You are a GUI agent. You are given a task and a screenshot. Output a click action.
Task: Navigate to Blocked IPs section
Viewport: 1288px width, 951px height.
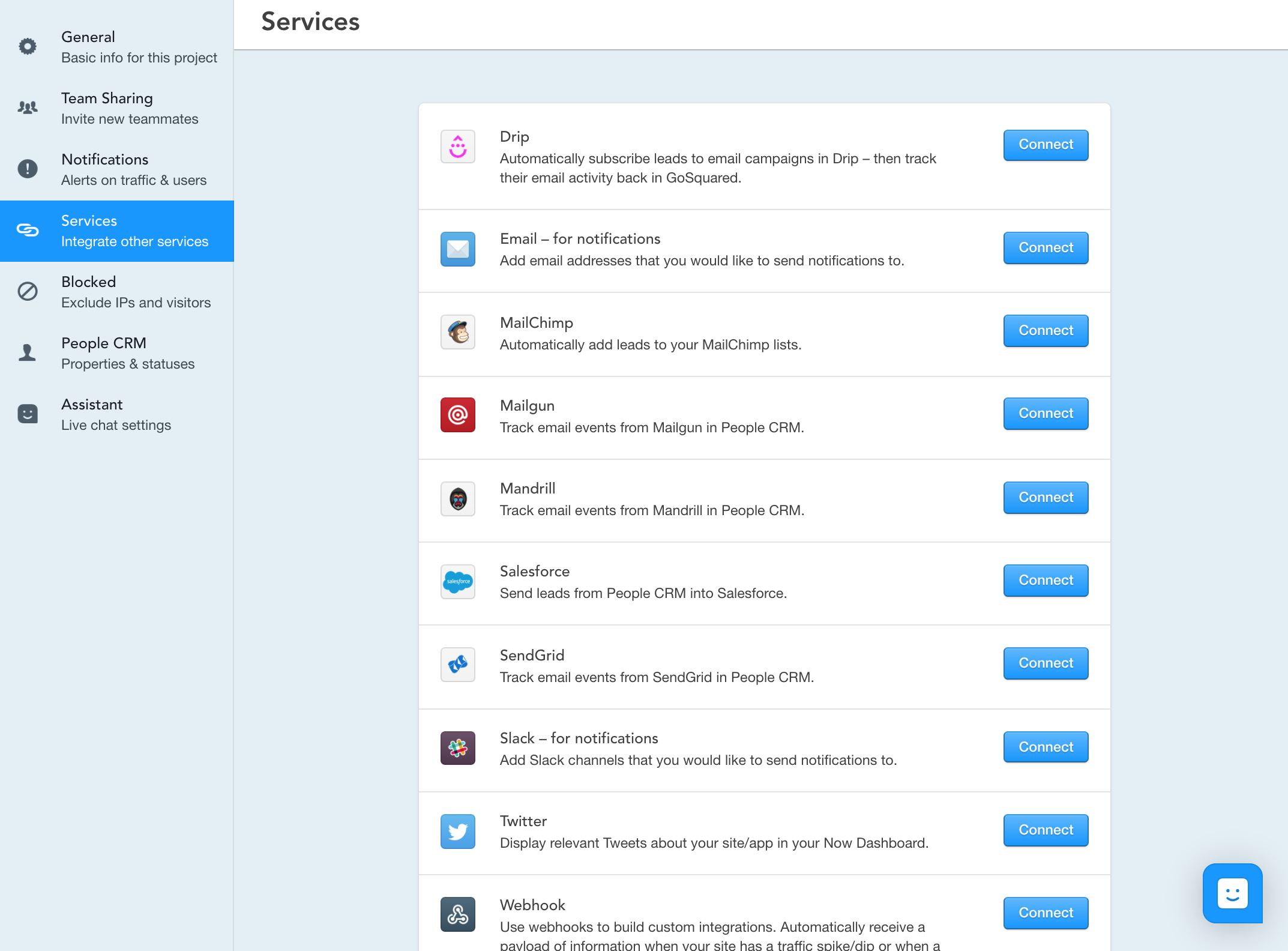(x=116, y=292)
